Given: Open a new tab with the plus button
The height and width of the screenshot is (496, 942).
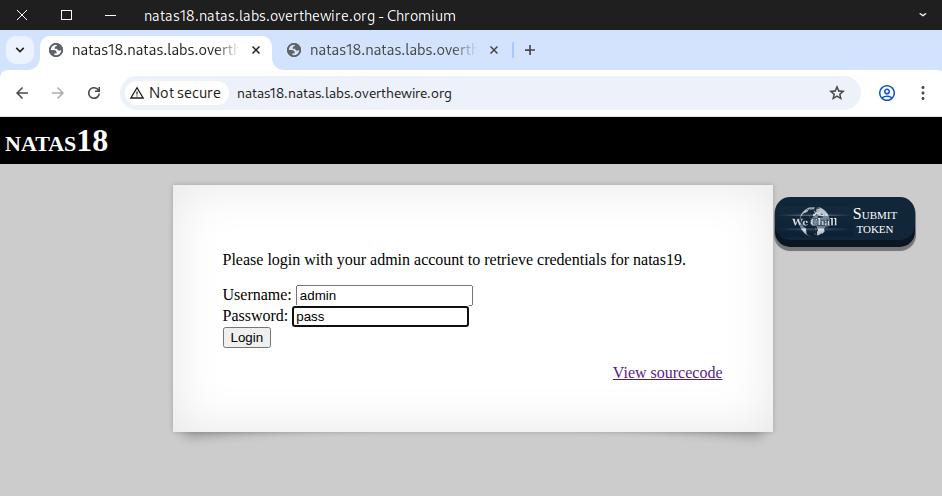Looking at the screenshot, I should pos(530,50).
